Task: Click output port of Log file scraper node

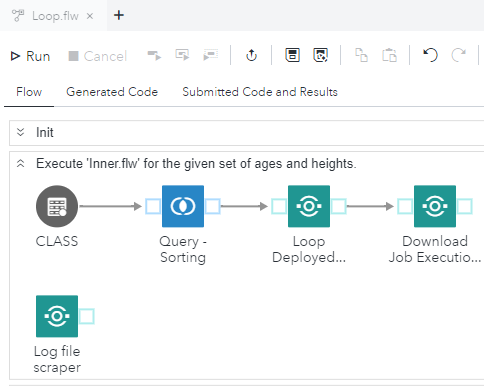Action: (x=87, y=316)
